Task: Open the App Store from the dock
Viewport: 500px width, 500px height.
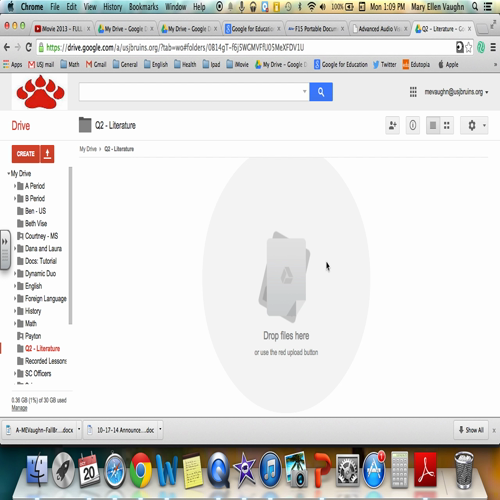Action: 374,470
